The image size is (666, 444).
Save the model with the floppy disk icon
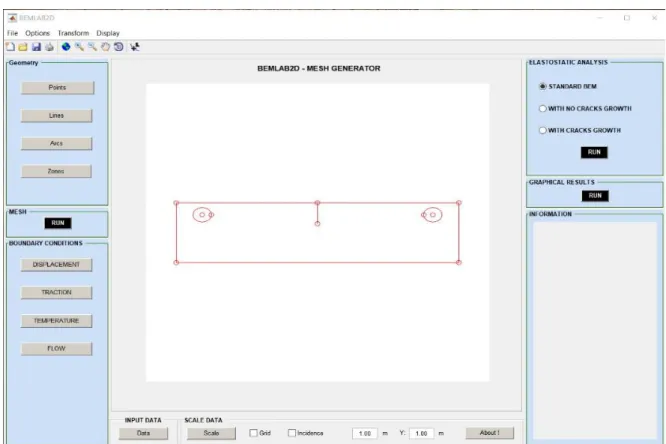point(36,47)
